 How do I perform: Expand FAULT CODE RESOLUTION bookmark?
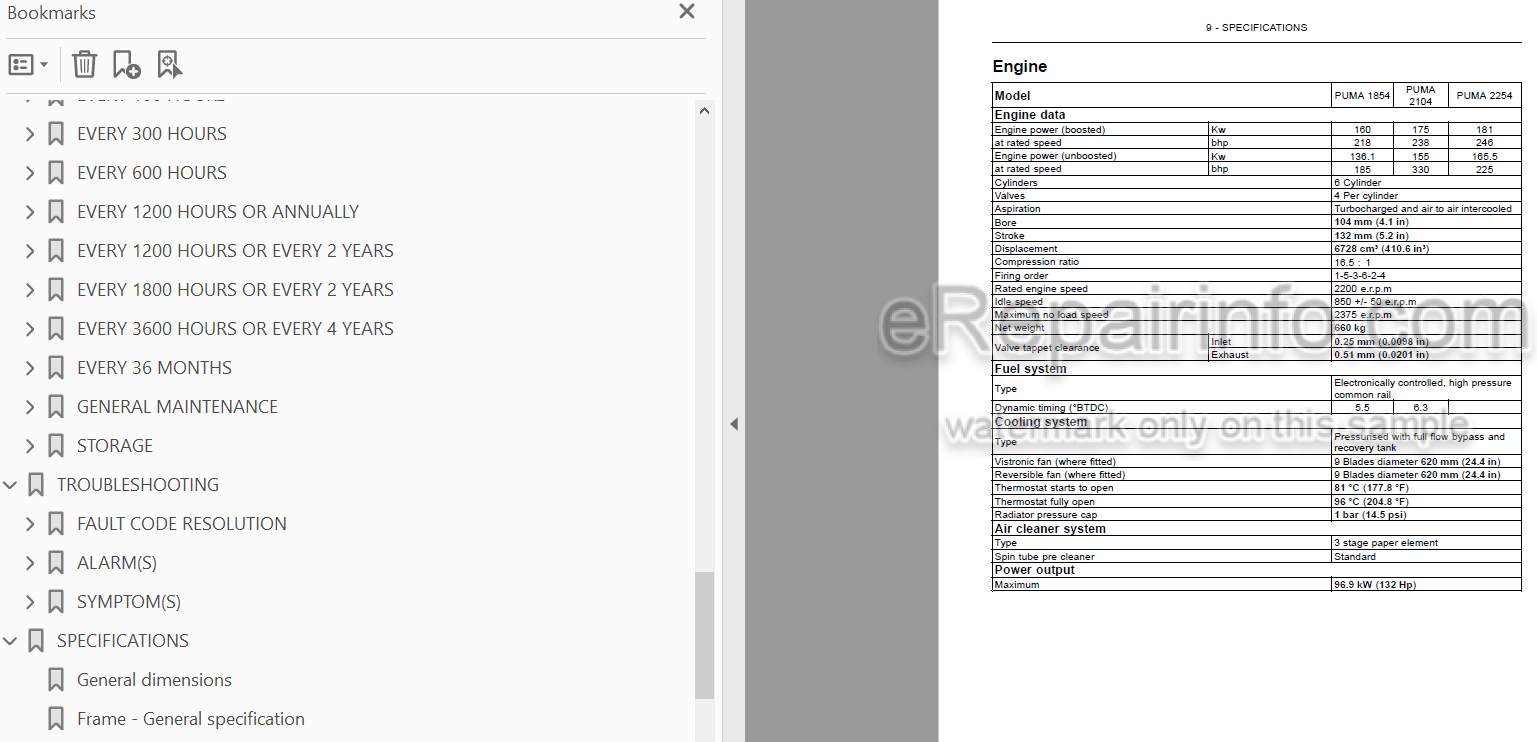coord(30,524)
